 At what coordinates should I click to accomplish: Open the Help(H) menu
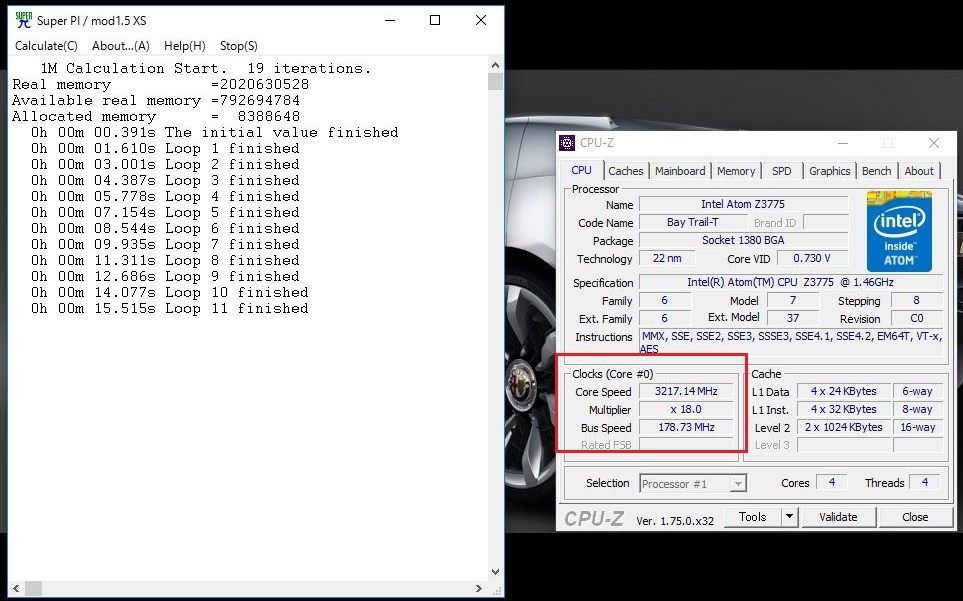click(184, 46)
